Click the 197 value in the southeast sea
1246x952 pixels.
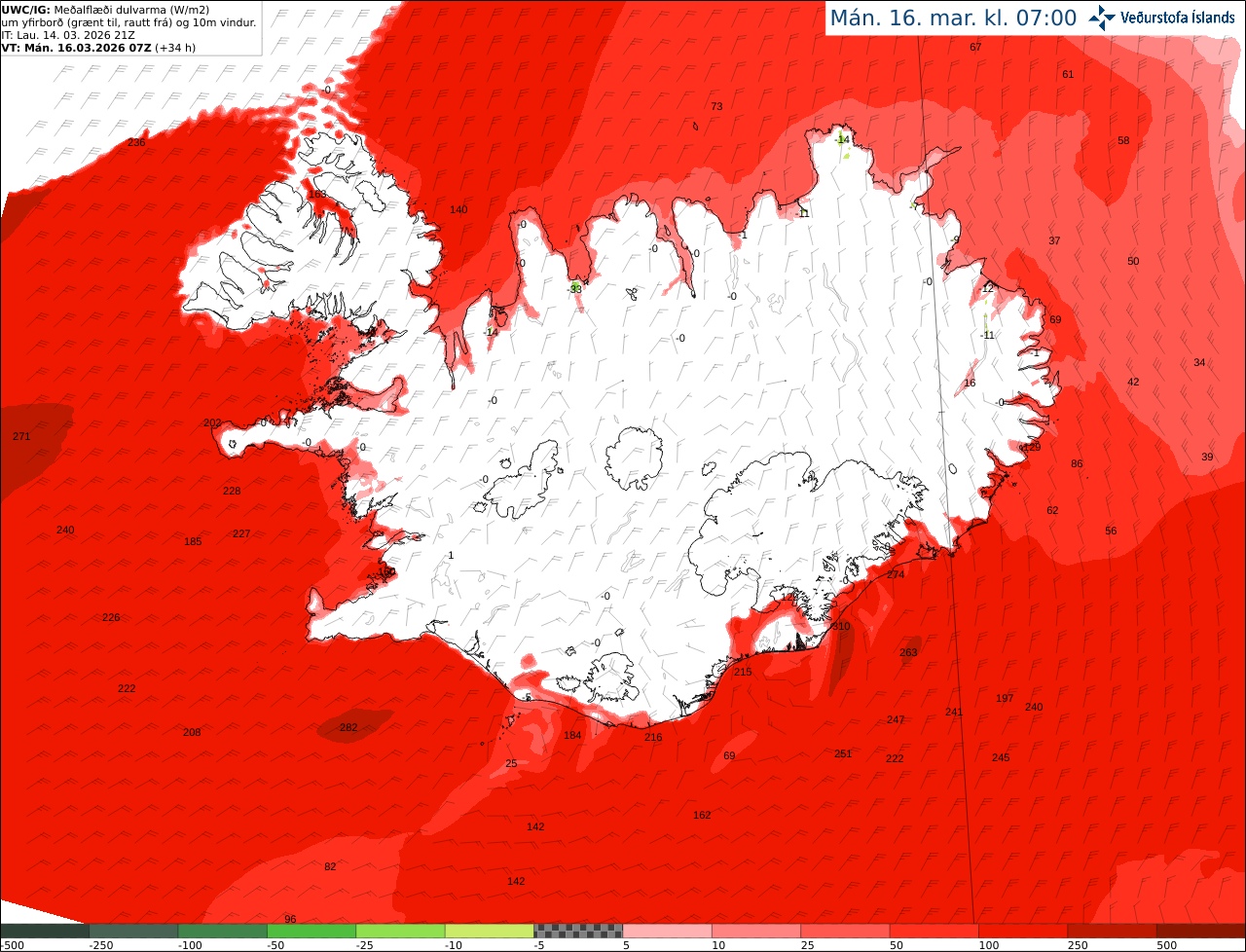1005,699
